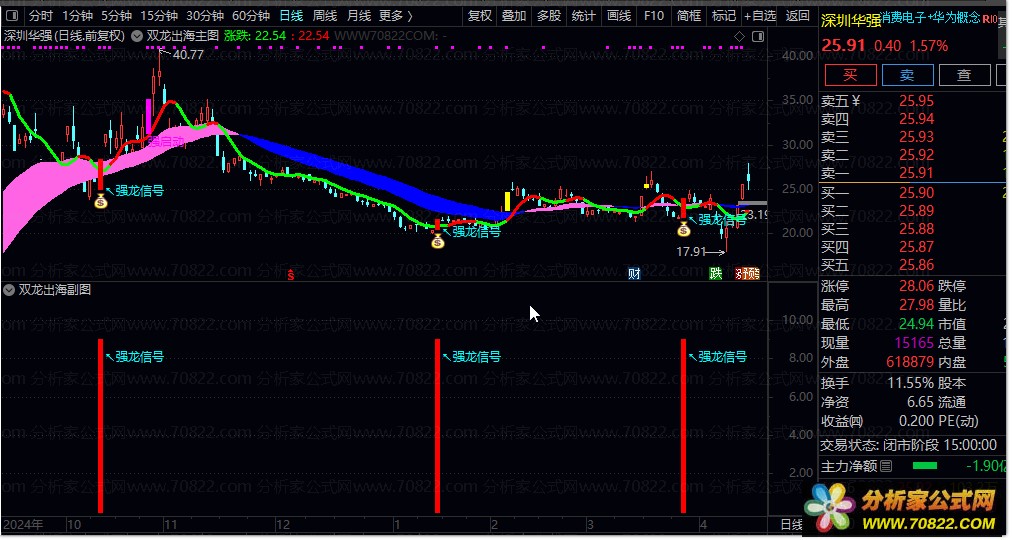Screen dimensions: 1012x540
Task: Click the 日线 label at bottom axis
Action: 792,526
